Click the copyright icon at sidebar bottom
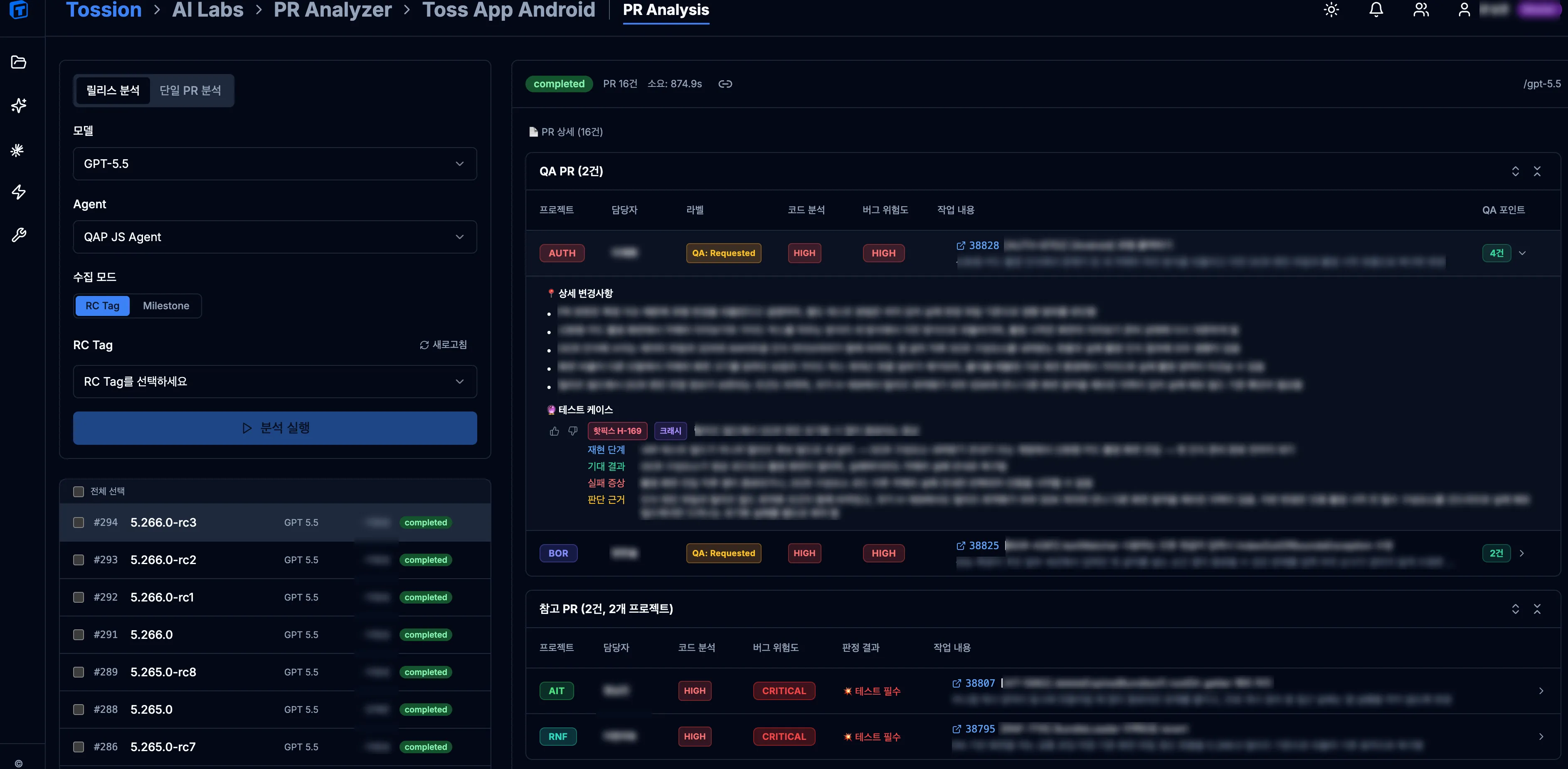The width and height of the screenshot is (1568, 769). [x=19, y=764]
